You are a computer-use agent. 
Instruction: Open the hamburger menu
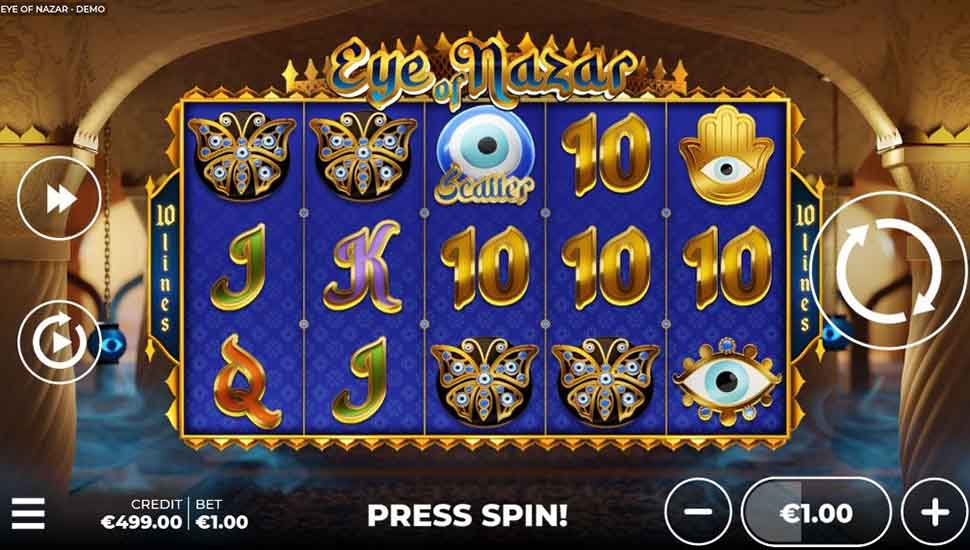click(28, 513)
